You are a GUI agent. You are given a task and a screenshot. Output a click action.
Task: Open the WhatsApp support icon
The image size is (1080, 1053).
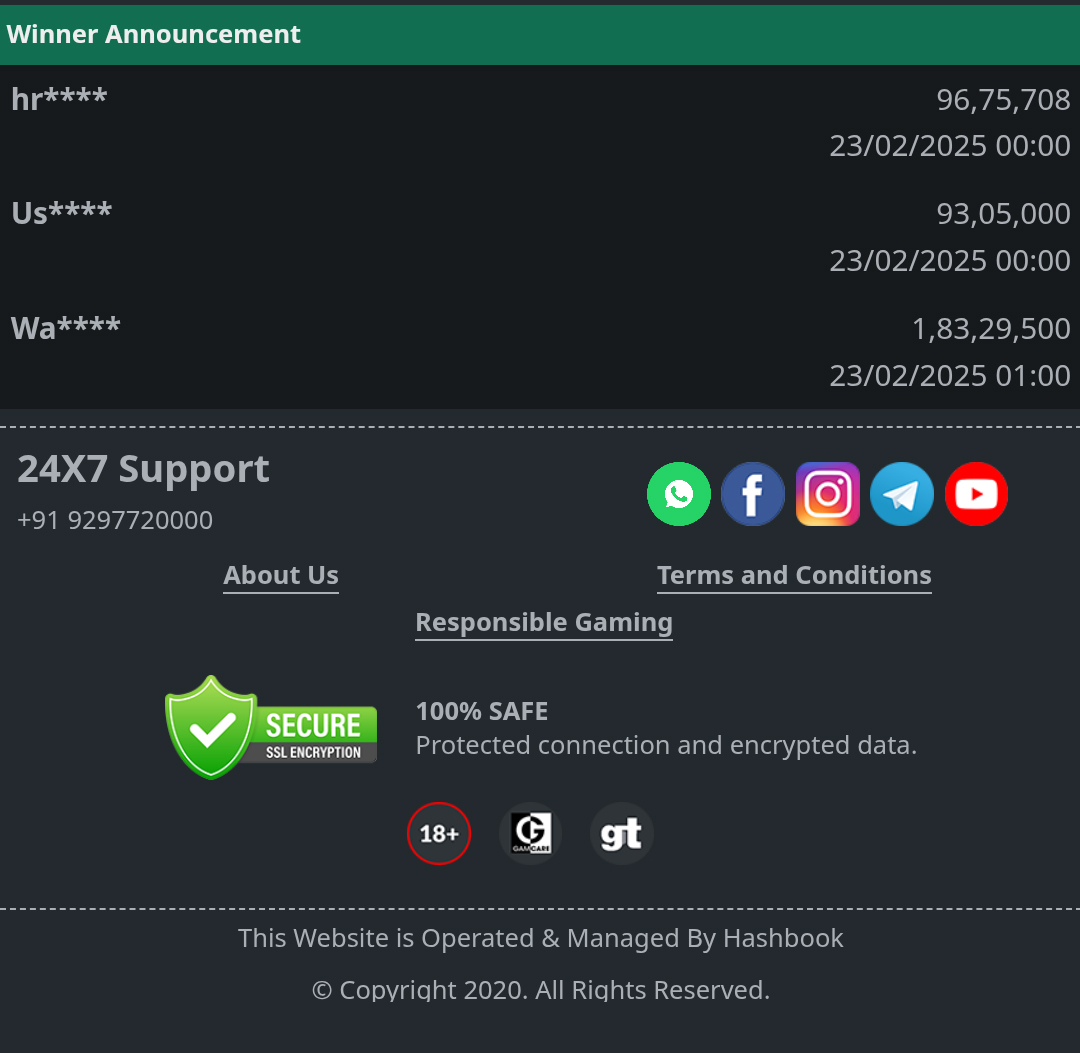point(679,494)
